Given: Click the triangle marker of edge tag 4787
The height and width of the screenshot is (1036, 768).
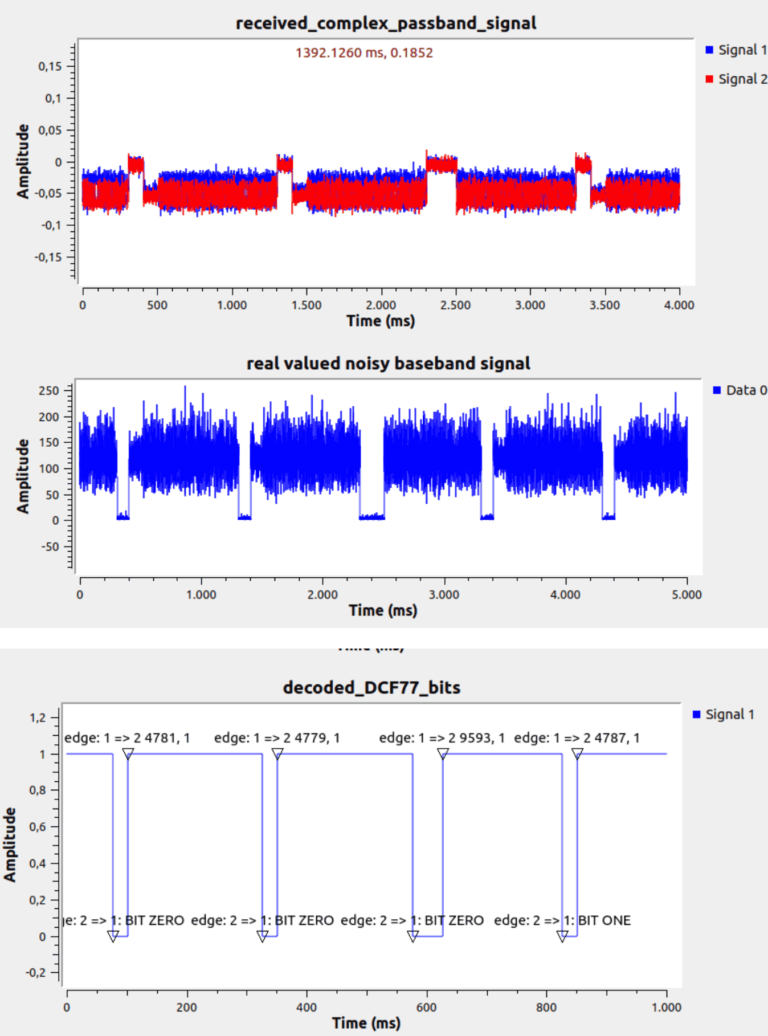Looking at the screenshot, I should pos(576,753).
